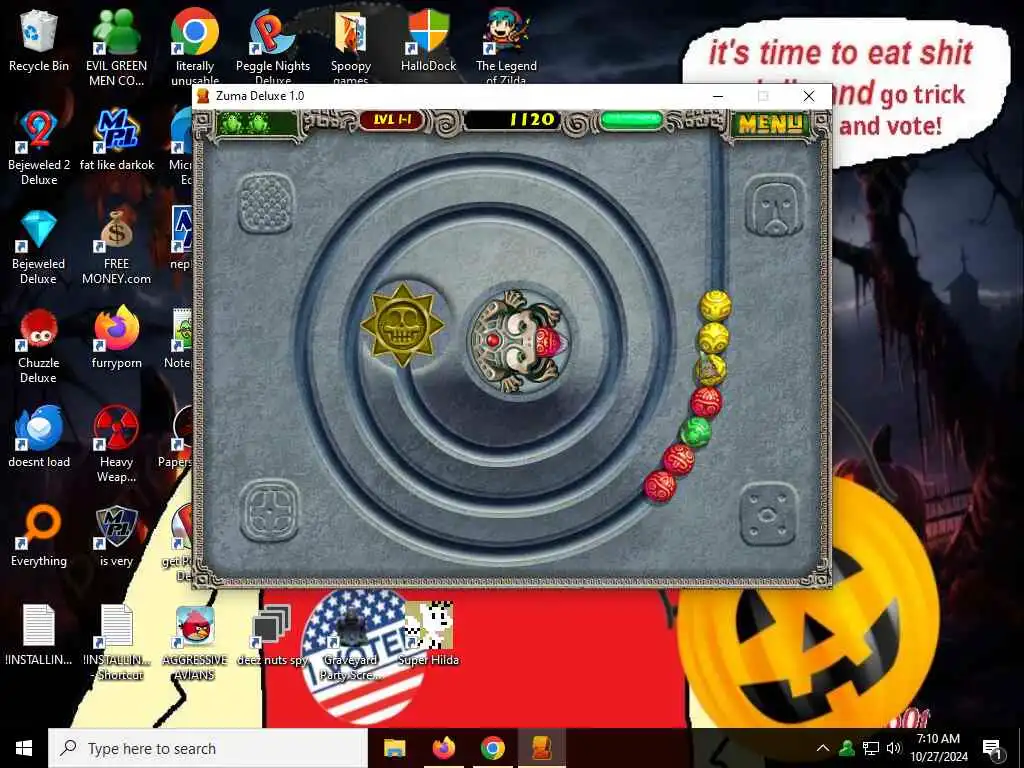Click Zuma Deluxe taskbar button
The width and height of the screenshot is (1024, 768).
coord(541,748)
